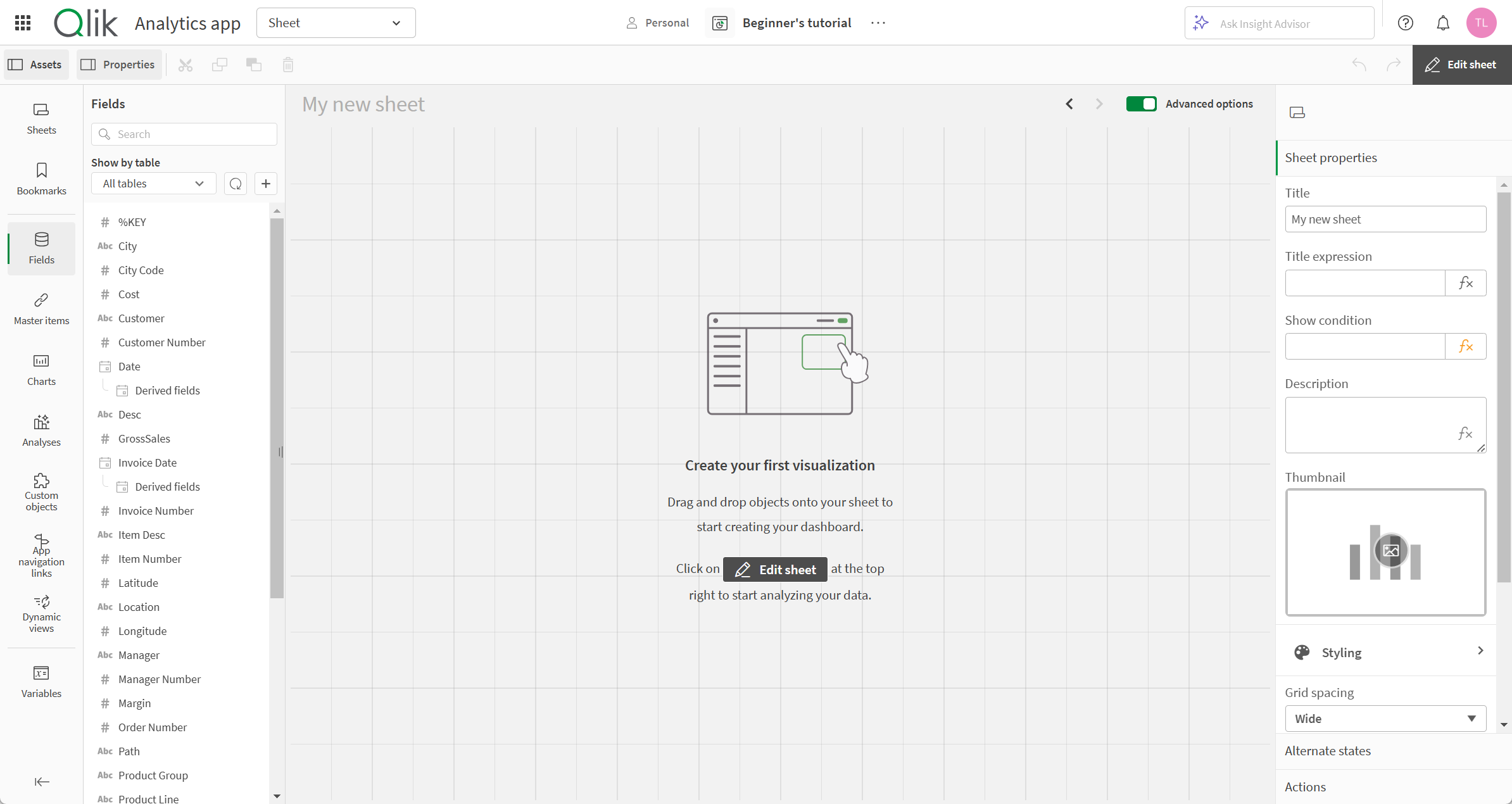Click the sheet Thumbnail image area
This screenshot has width=1512, height=804.
tap(1390, 552)
